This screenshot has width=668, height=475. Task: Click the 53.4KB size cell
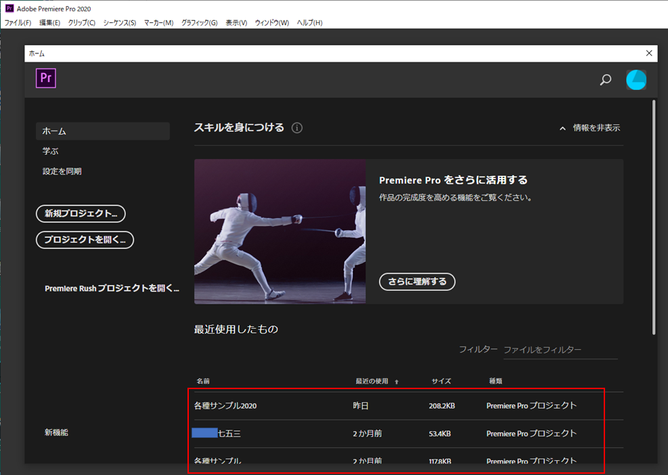tap(440, 434)
